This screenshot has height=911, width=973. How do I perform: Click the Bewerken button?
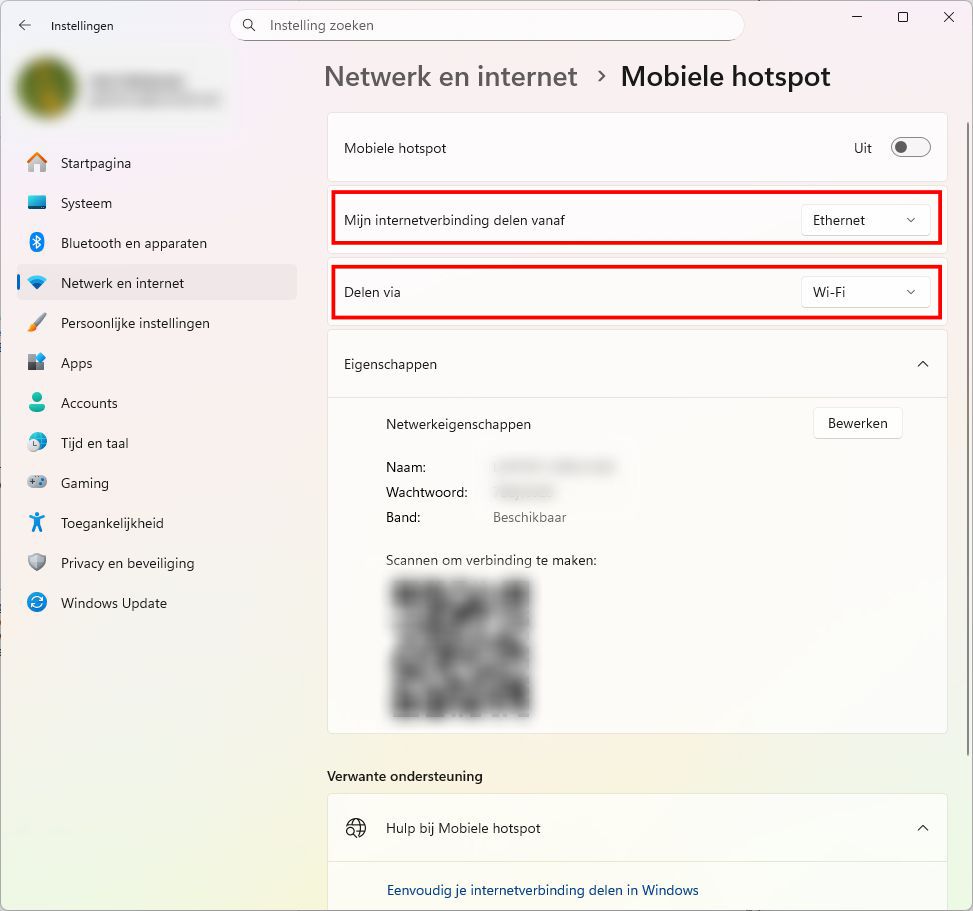point(857,423)
